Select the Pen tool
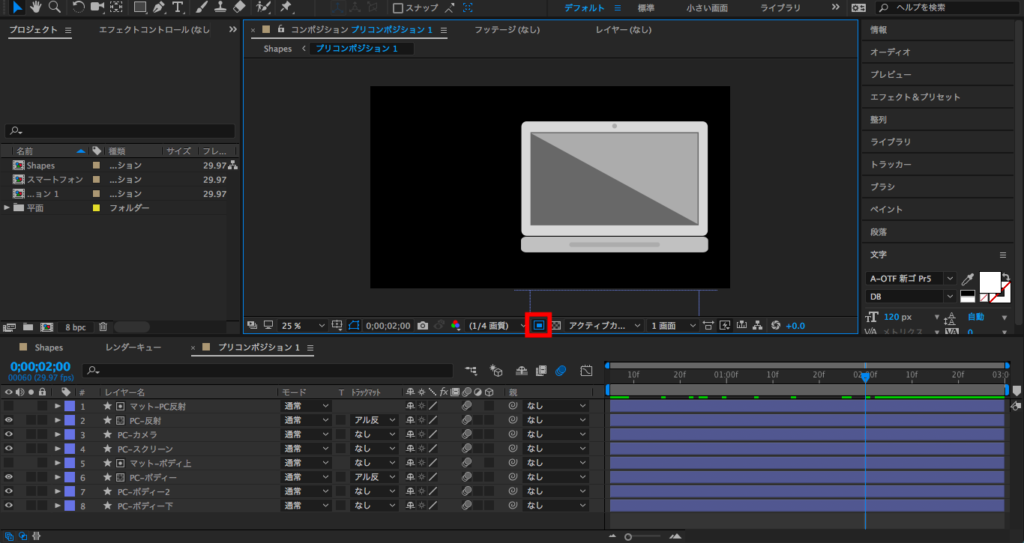Viewport: 1024px width, 543px height. (x=159, y=7)
